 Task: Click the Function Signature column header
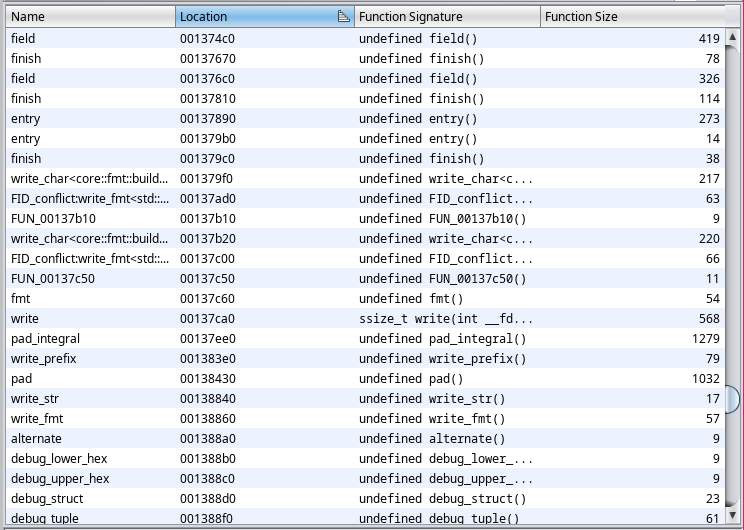(447, 16)
